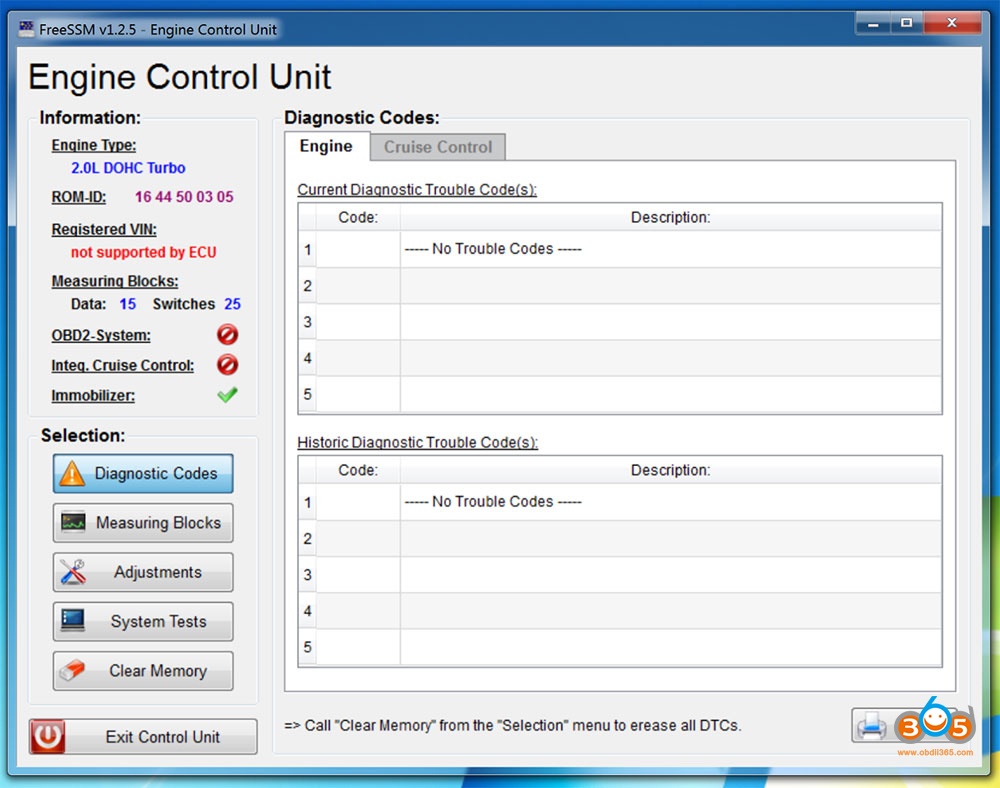This screenshot has width=1000, height=788.
Task: Click the ROM-ID value '16 44 50 03 05'
Action: pyautogui.click(x=184, y=197)
